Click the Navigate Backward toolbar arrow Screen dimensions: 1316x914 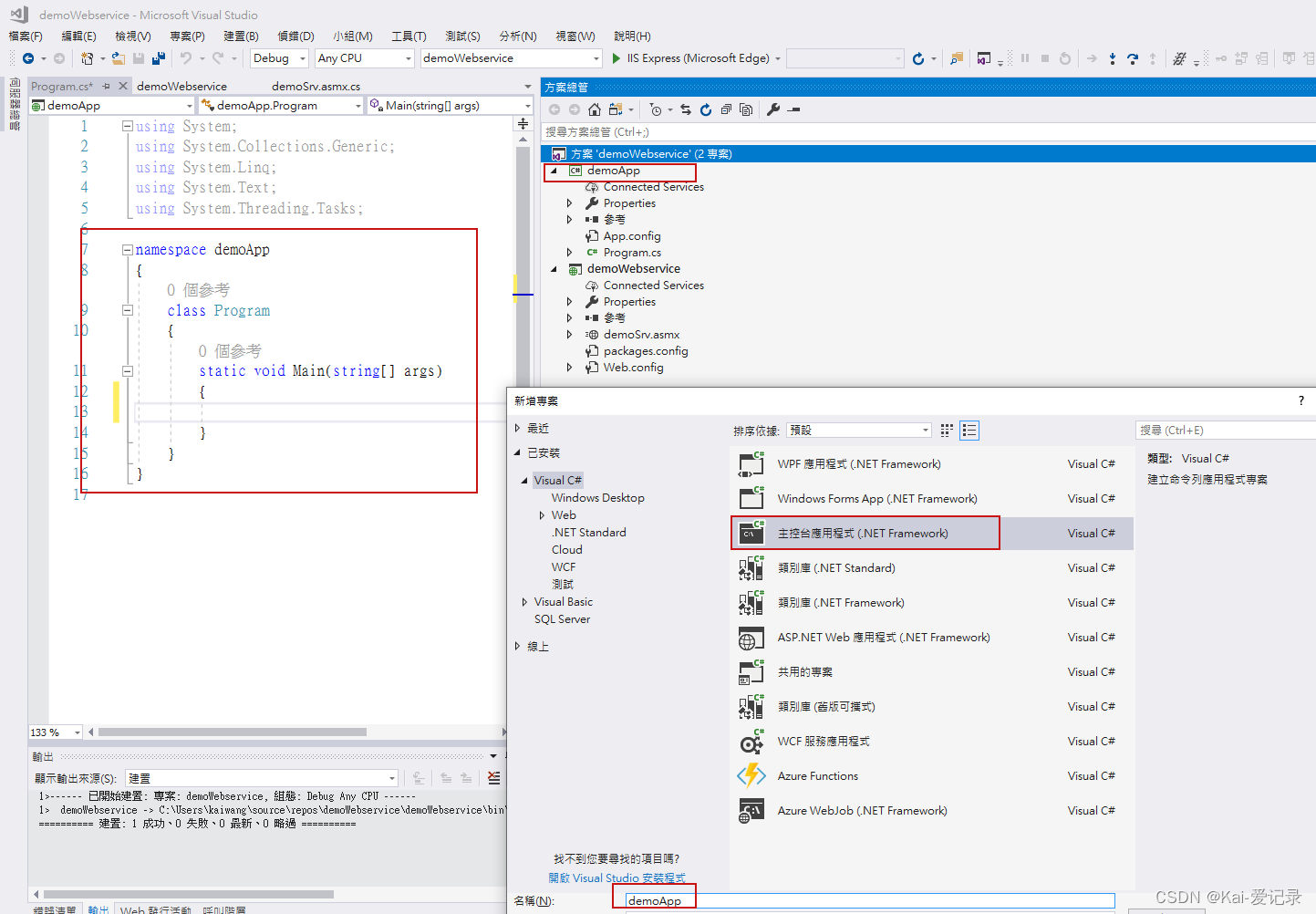[28, 58]
